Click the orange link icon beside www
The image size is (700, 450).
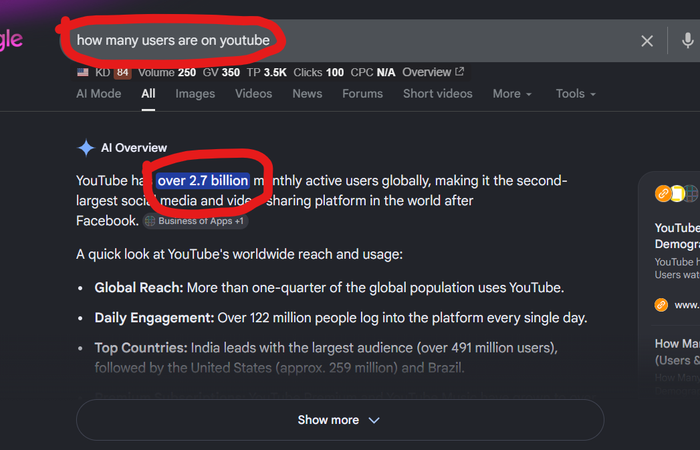(x=661, y=305)
